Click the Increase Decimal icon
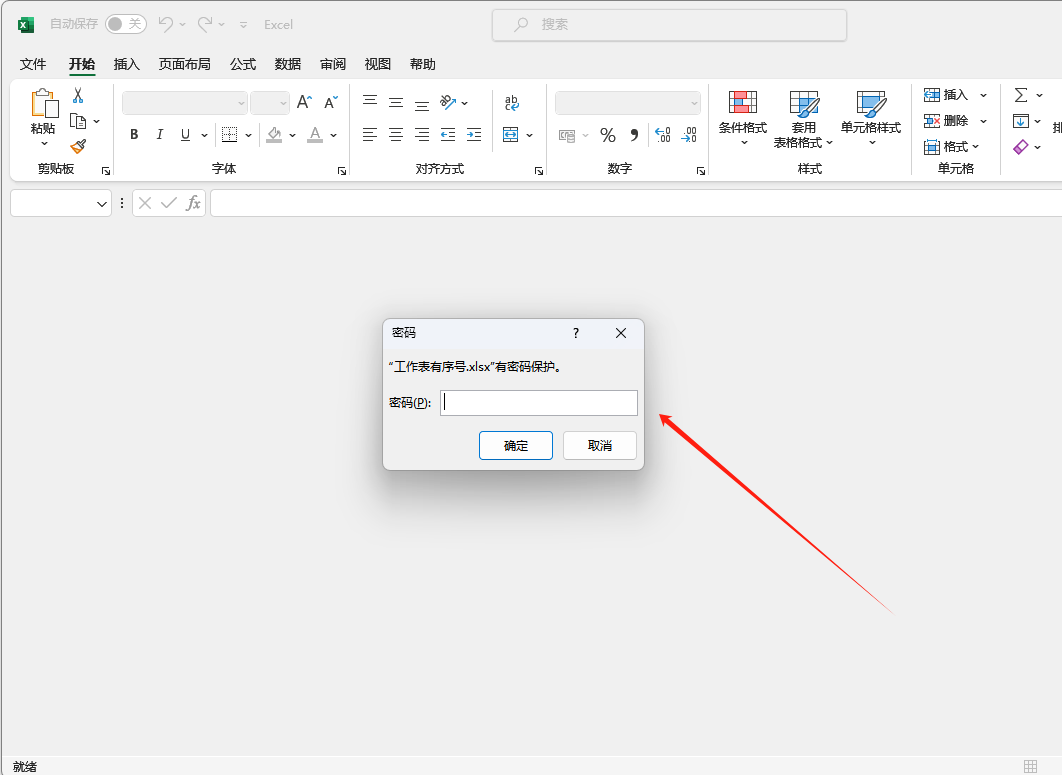The height and width of the screenshot is (775, 1062). 663,133
